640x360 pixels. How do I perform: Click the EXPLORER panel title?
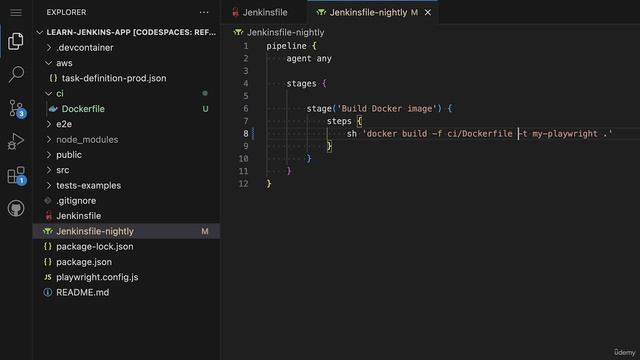point(67,13)
